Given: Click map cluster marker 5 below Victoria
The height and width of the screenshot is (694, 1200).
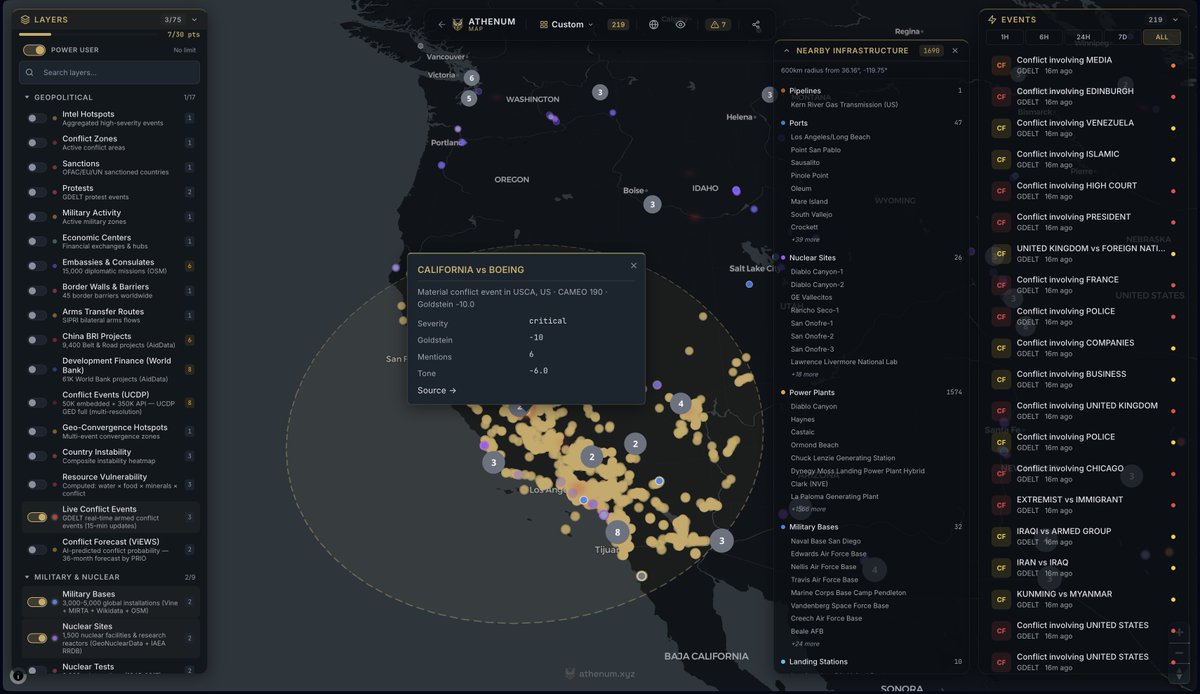Looking at the screenshot, I should click(x=469, y=98).
